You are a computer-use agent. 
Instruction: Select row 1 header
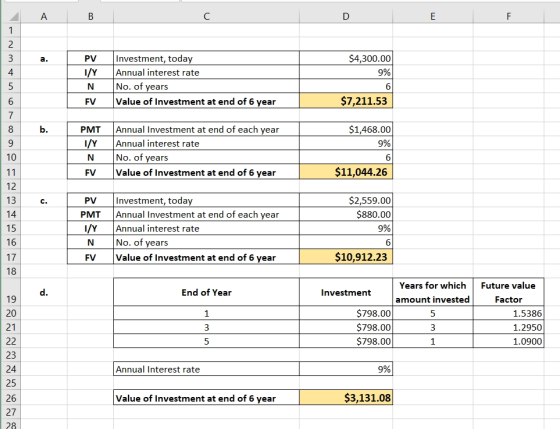(11, 30)
